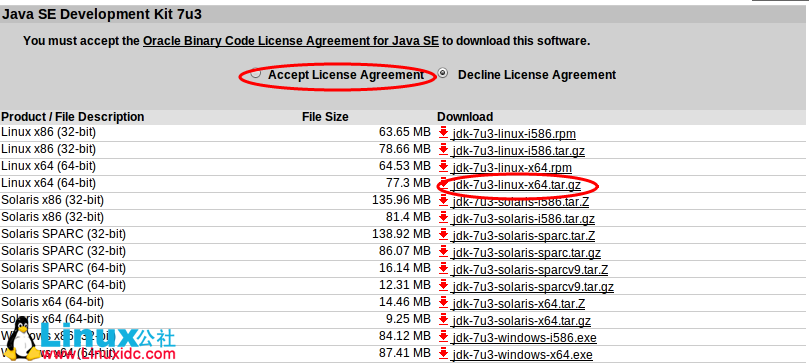
Task: Click the 14.46 MB file size cell
Action: (404, 302)
